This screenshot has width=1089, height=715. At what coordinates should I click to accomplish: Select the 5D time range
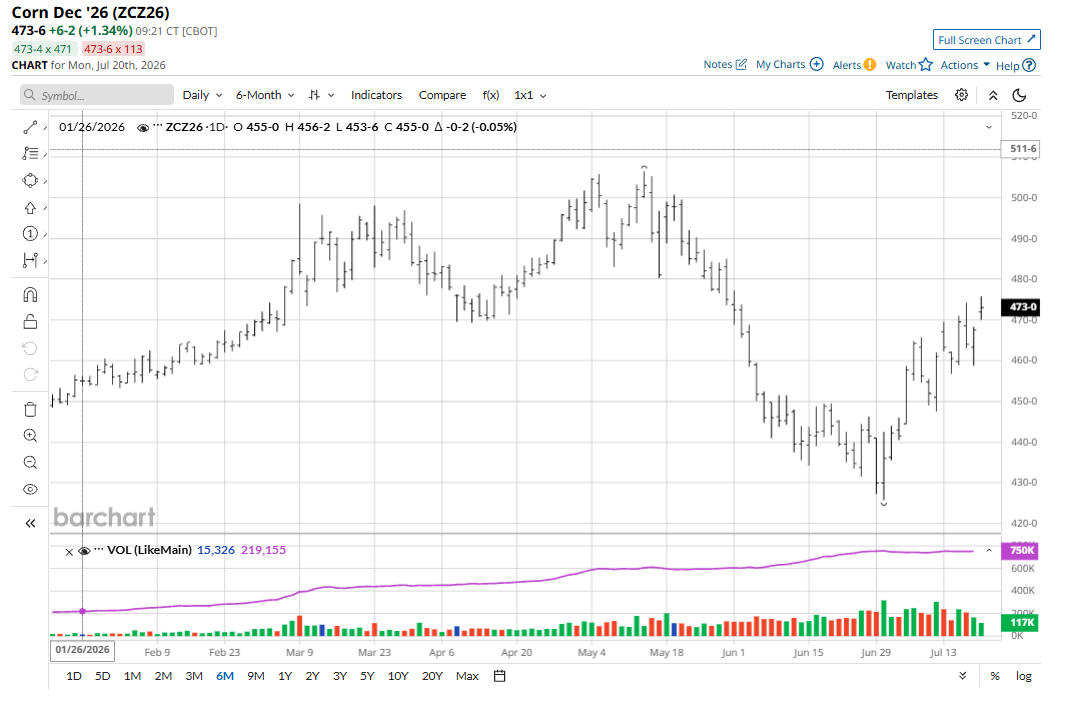103,676
